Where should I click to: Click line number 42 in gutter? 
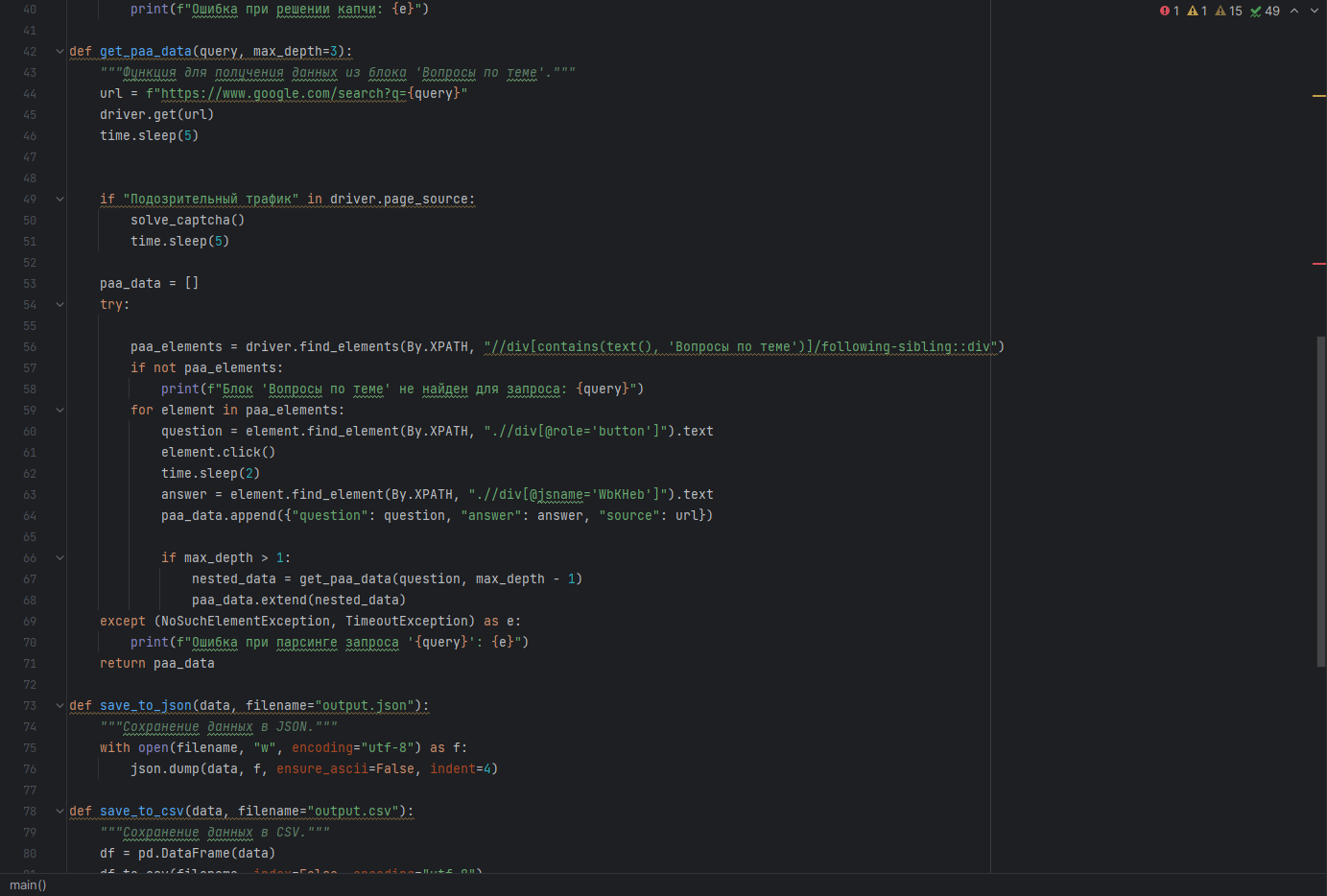29,52
